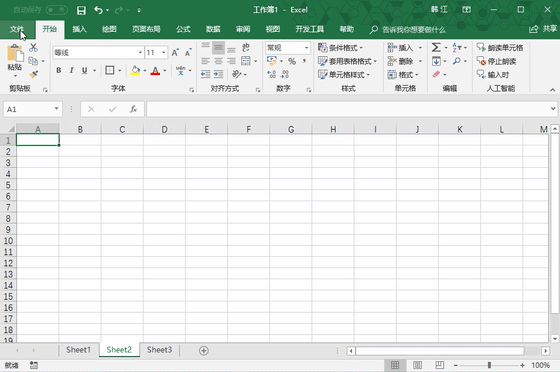
Task: Click the Fill down arrow icon
Action: (436, 61)
